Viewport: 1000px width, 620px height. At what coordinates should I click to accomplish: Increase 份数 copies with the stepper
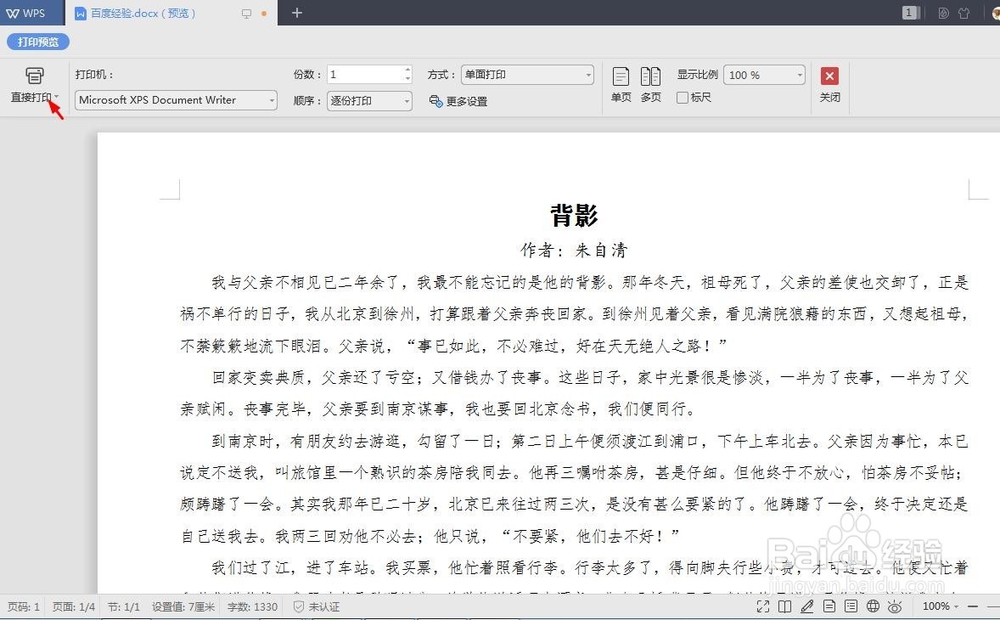pos(407,69)
